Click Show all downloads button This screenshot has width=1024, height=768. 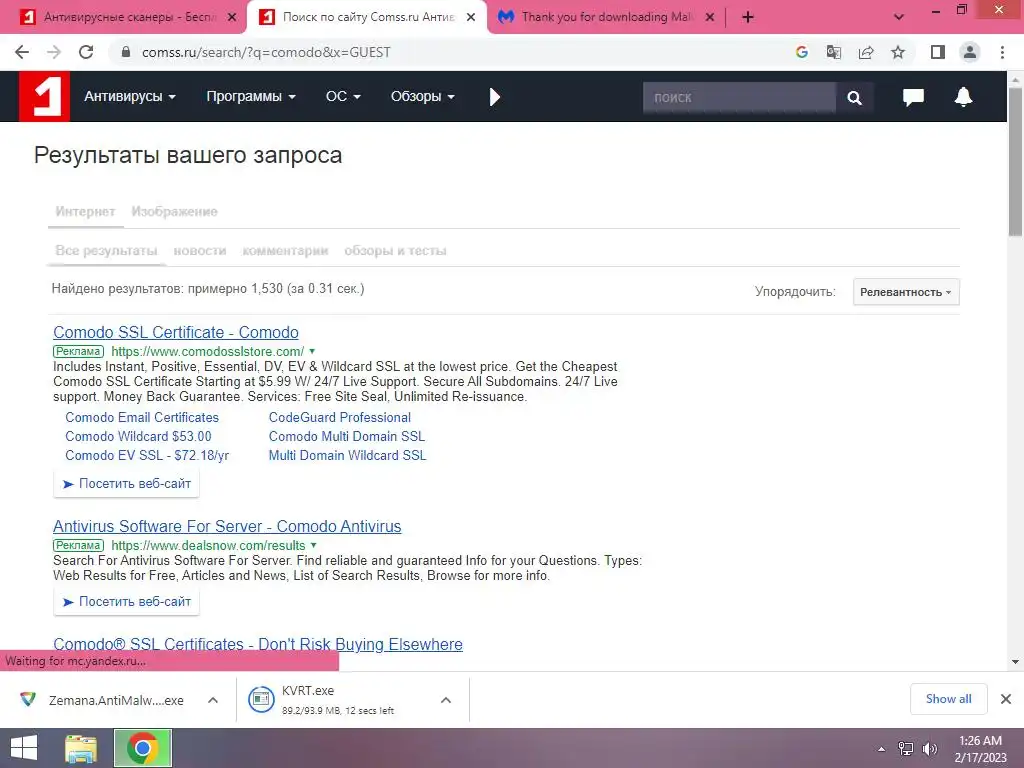[948, 699]
